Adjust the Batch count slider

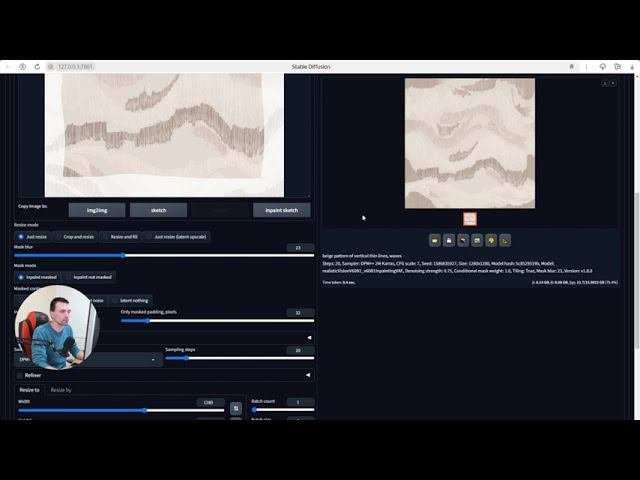coord(283,410)
